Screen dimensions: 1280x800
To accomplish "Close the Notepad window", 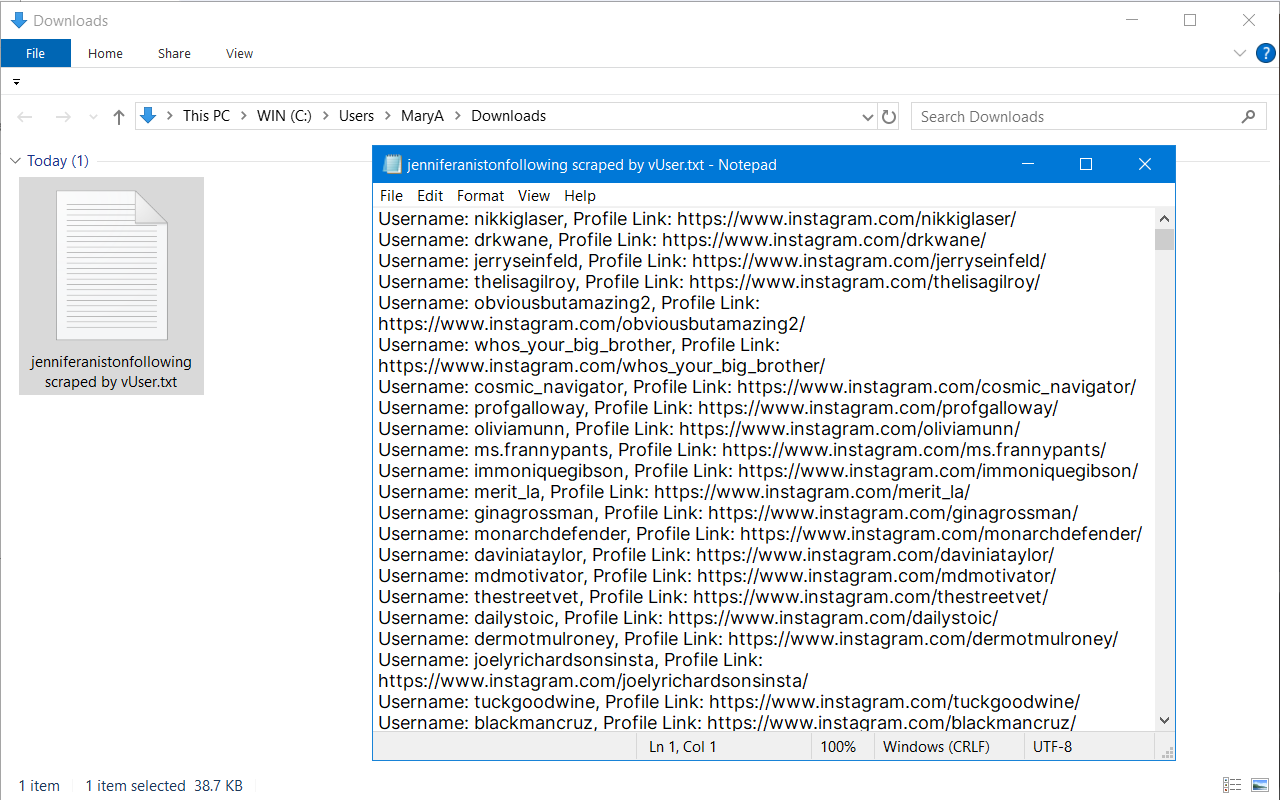I will coord(1145,164).
